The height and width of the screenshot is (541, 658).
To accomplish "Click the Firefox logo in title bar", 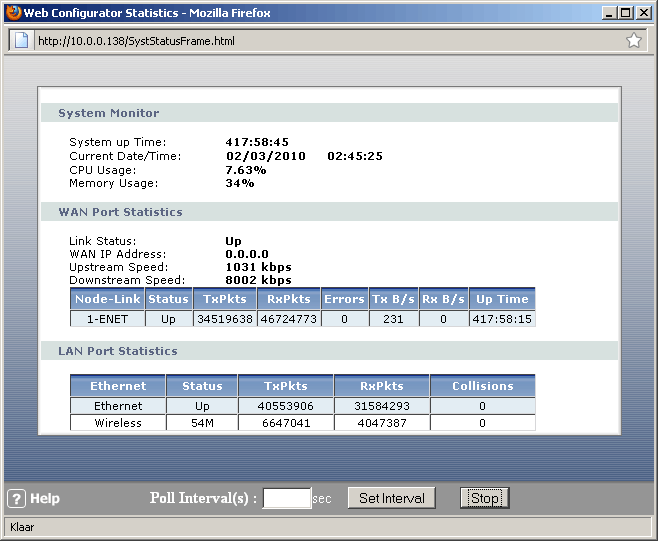I will pyautogui.click(x=13, y=13).
